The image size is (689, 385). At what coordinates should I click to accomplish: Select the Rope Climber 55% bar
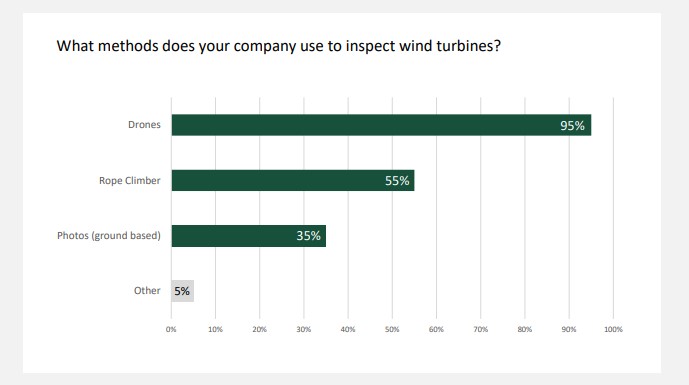tap(293, 180)
